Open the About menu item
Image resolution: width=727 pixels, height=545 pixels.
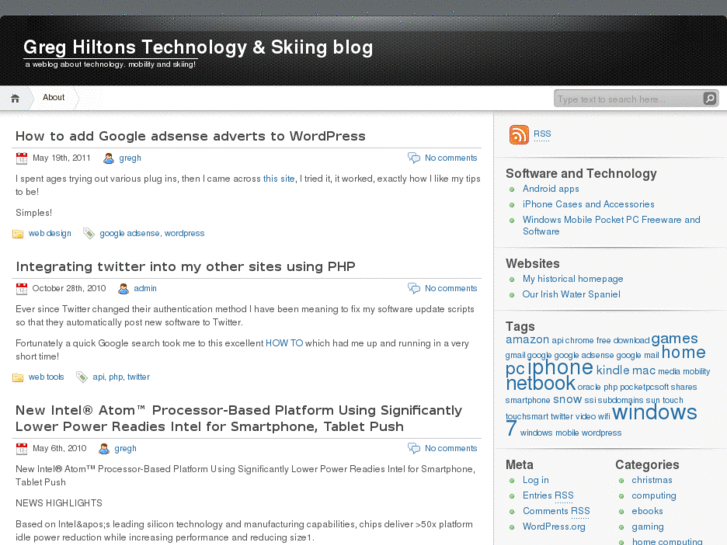[x=53, y=97]
